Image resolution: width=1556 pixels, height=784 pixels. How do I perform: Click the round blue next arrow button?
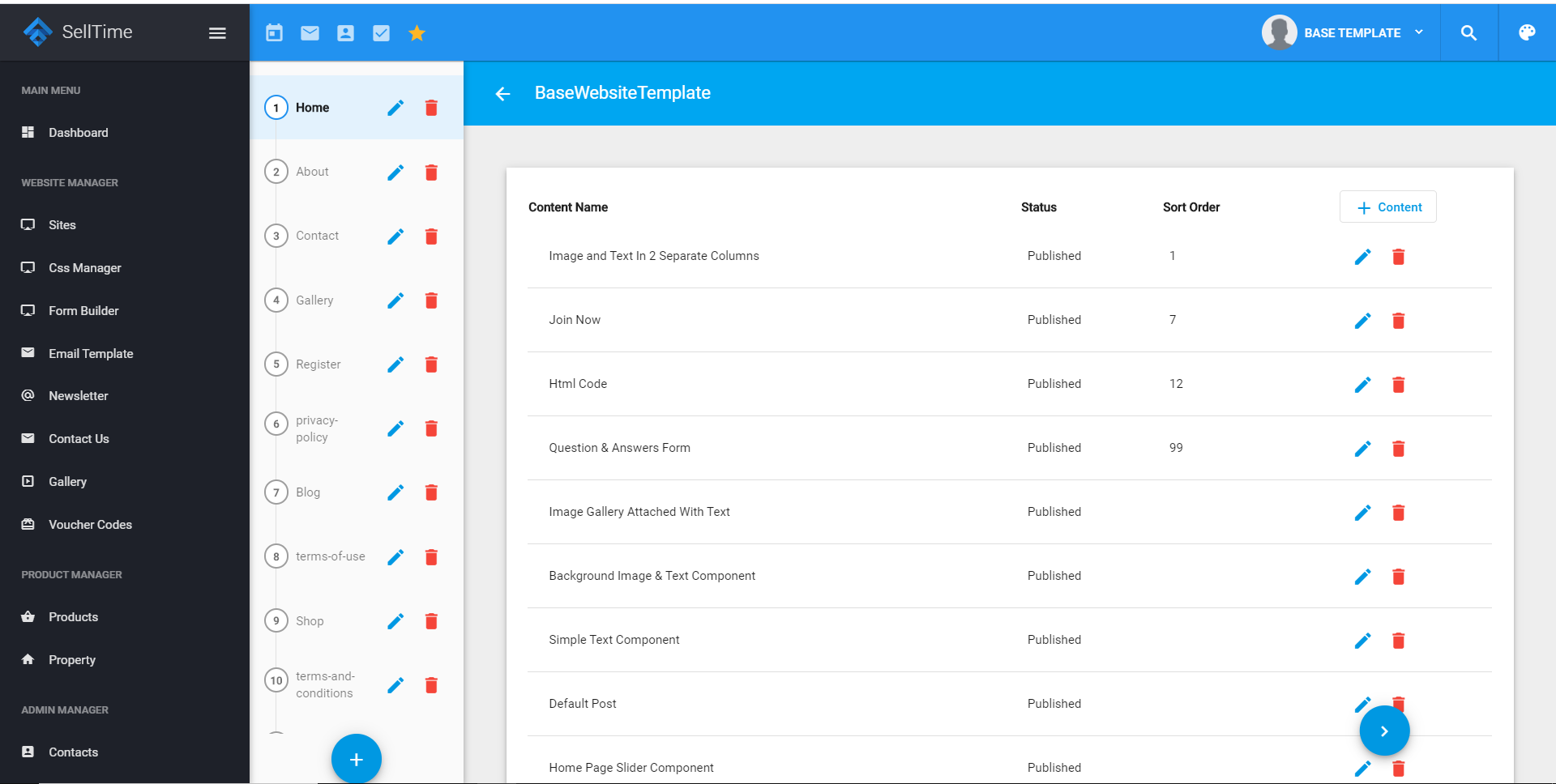1384,731
